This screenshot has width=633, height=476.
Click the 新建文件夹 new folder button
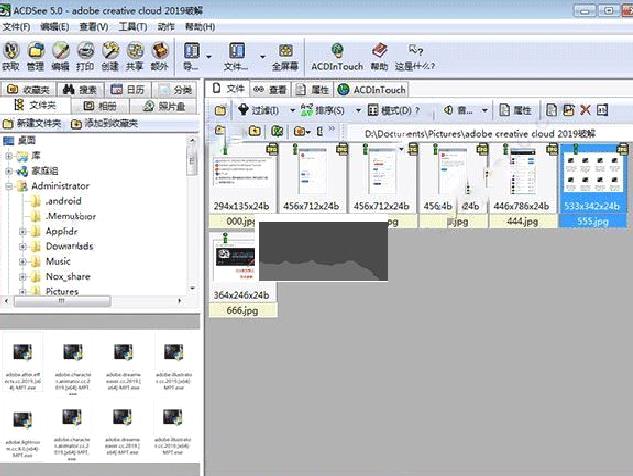tap(32, 123)
